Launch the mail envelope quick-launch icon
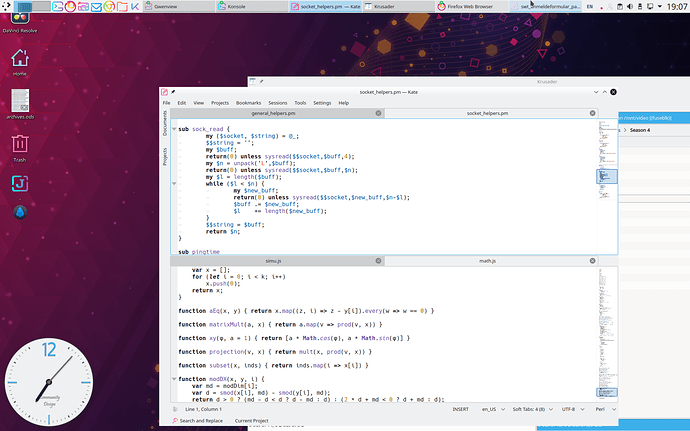 tap(96, 7)
